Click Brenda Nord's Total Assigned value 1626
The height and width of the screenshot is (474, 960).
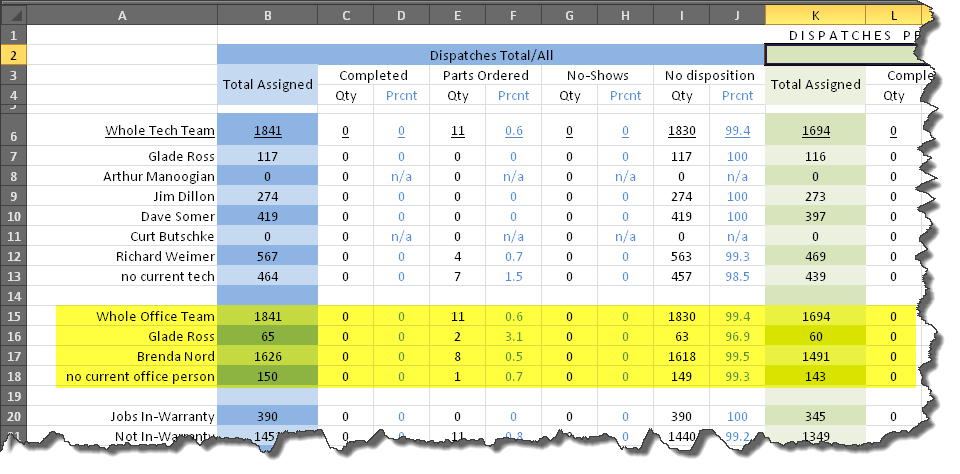point(267,356)
